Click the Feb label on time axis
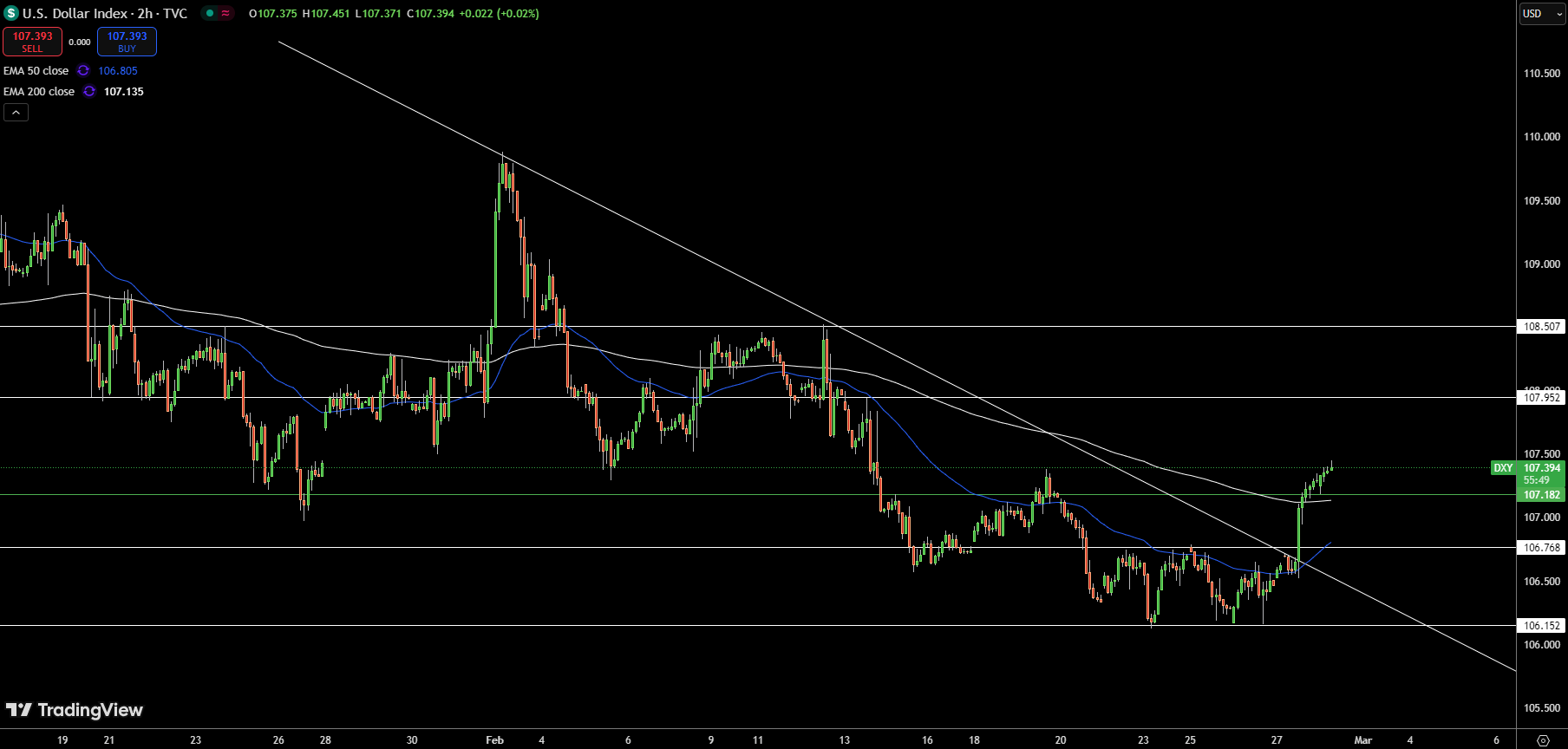 tap(494, 740)
